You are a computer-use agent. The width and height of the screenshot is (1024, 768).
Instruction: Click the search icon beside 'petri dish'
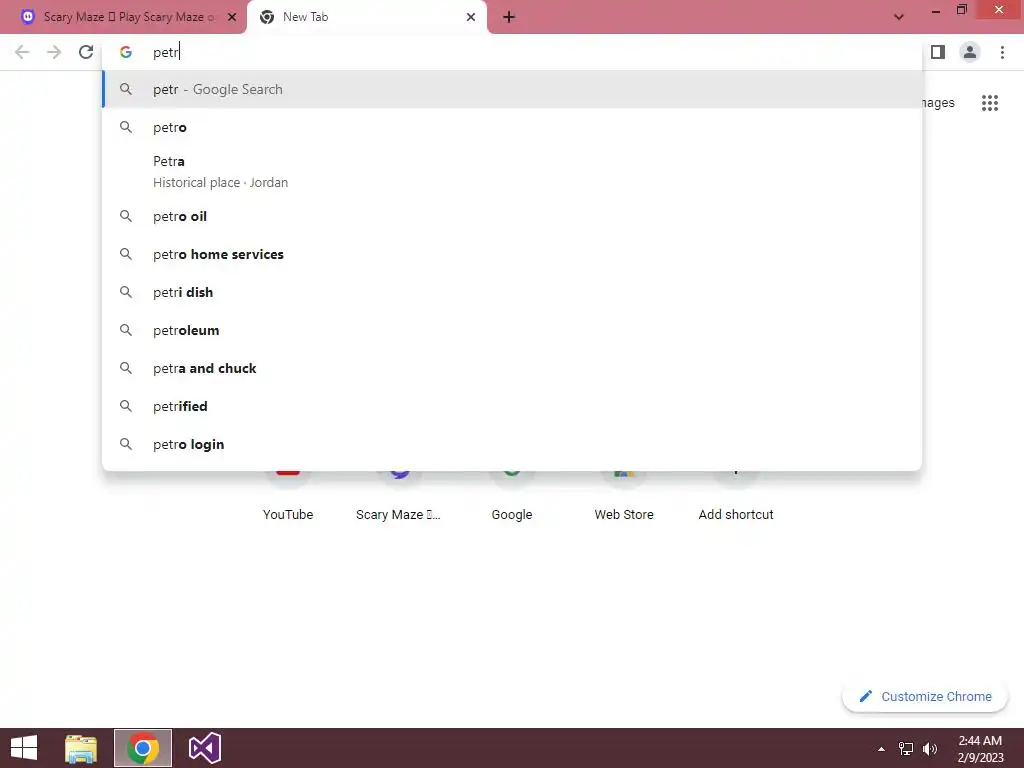126,292
